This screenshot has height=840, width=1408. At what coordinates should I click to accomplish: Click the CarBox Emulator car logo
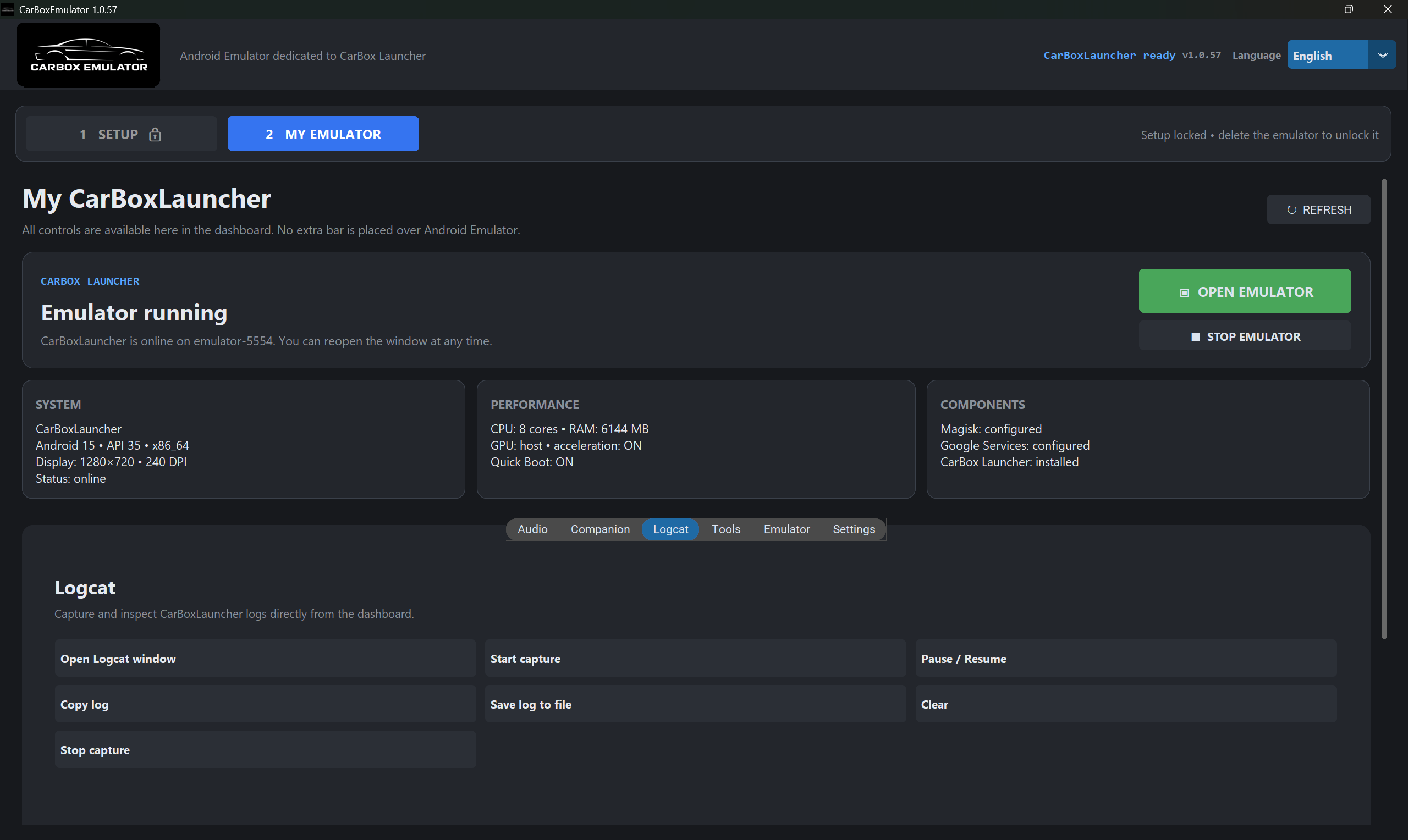pyautogui.click(x=89, y=55)
